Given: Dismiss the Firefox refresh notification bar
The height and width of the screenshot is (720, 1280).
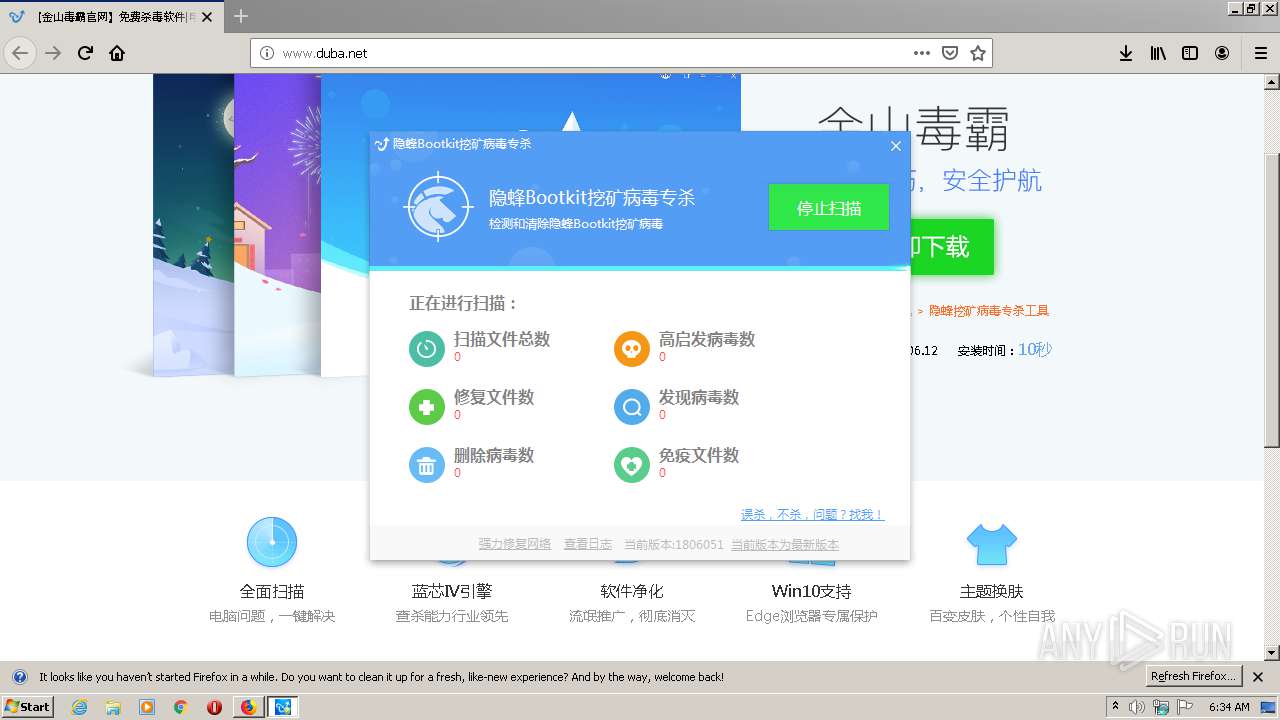Looking at the screenshot, I should click(1258, 677).
